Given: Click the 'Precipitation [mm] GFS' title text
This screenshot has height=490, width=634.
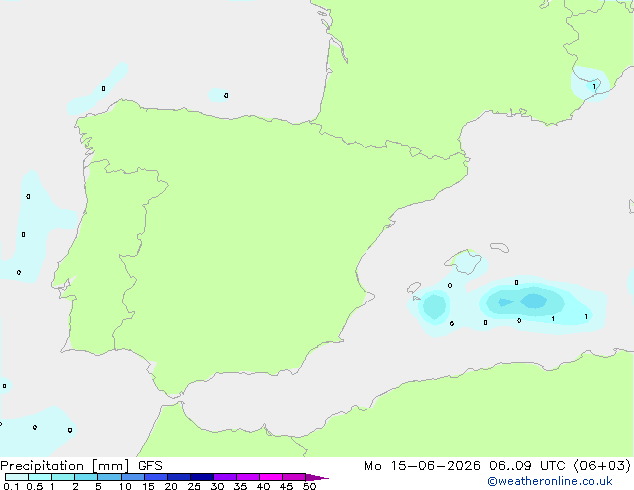Looking at the screenshot, I should 81,466.
